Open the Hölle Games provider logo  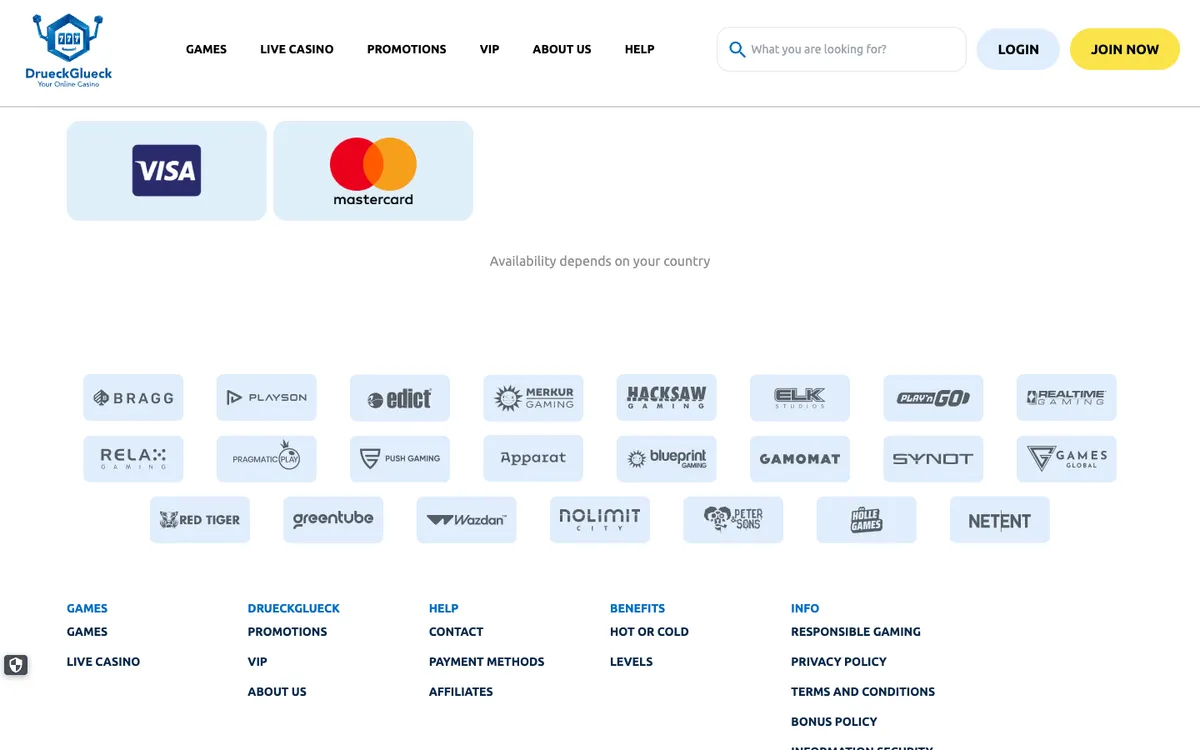pyautogui.click(x=867, y=520)
